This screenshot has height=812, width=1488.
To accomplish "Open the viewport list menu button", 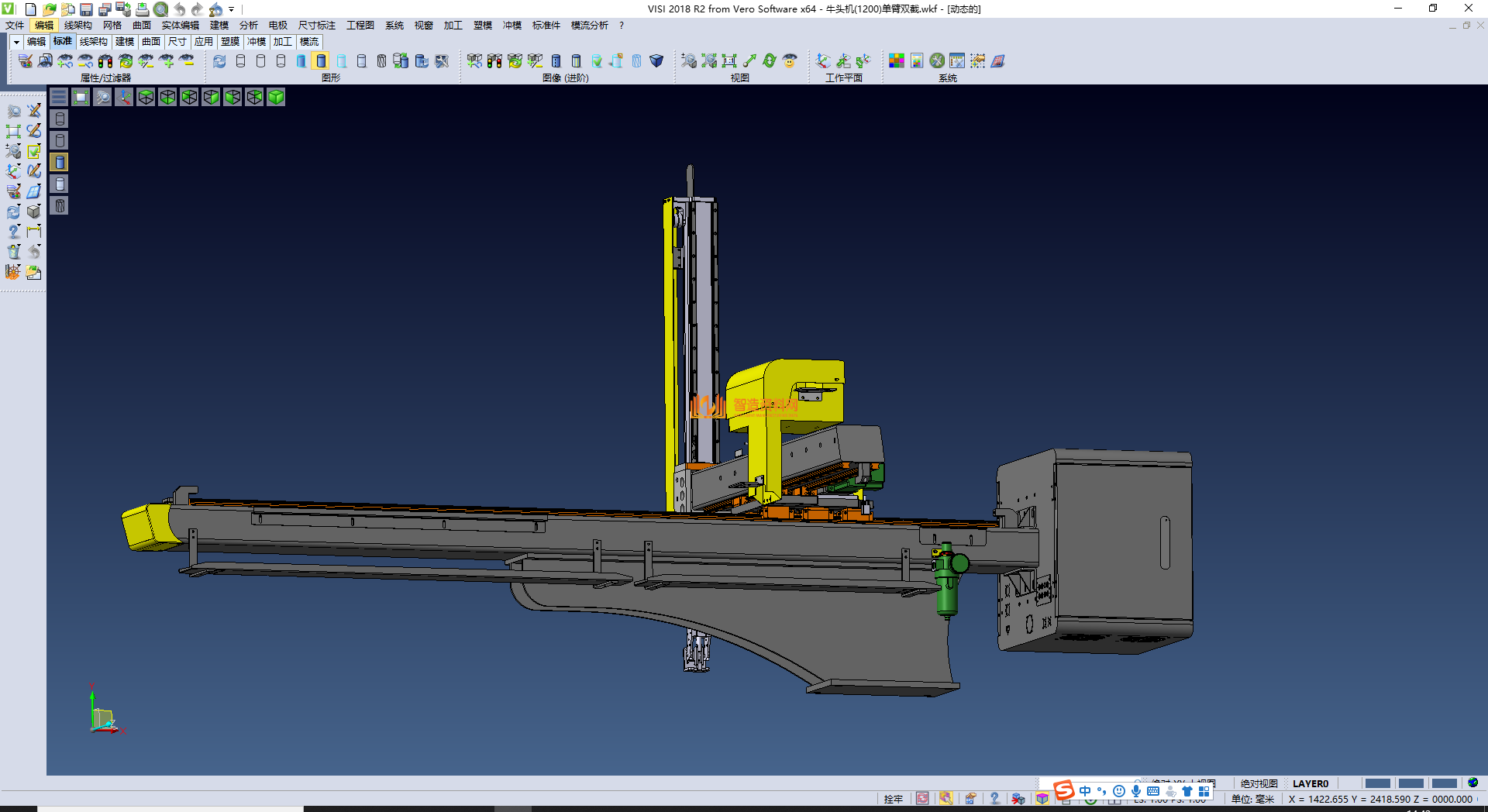I will pyautogui.click(x=59, y=97).
